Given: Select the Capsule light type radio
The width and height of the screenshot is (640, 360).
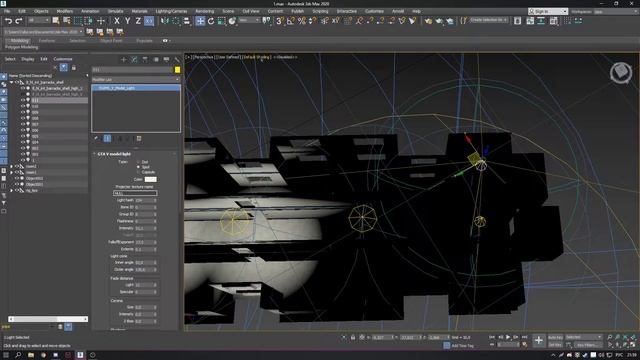Looking at the screenshot, I should coord(138,172).
